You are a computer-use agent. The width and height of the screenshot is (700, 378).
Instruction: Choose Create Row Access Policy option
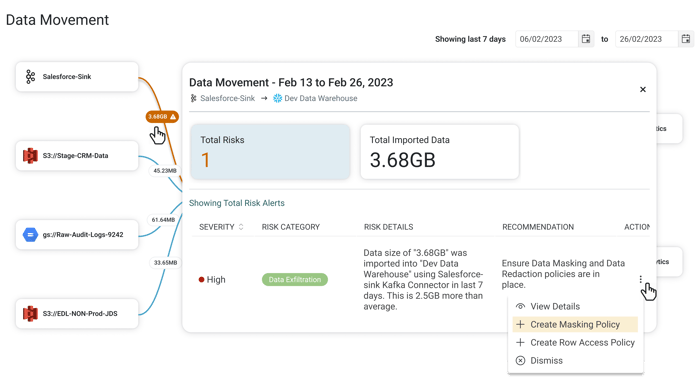tap(575, 342)
